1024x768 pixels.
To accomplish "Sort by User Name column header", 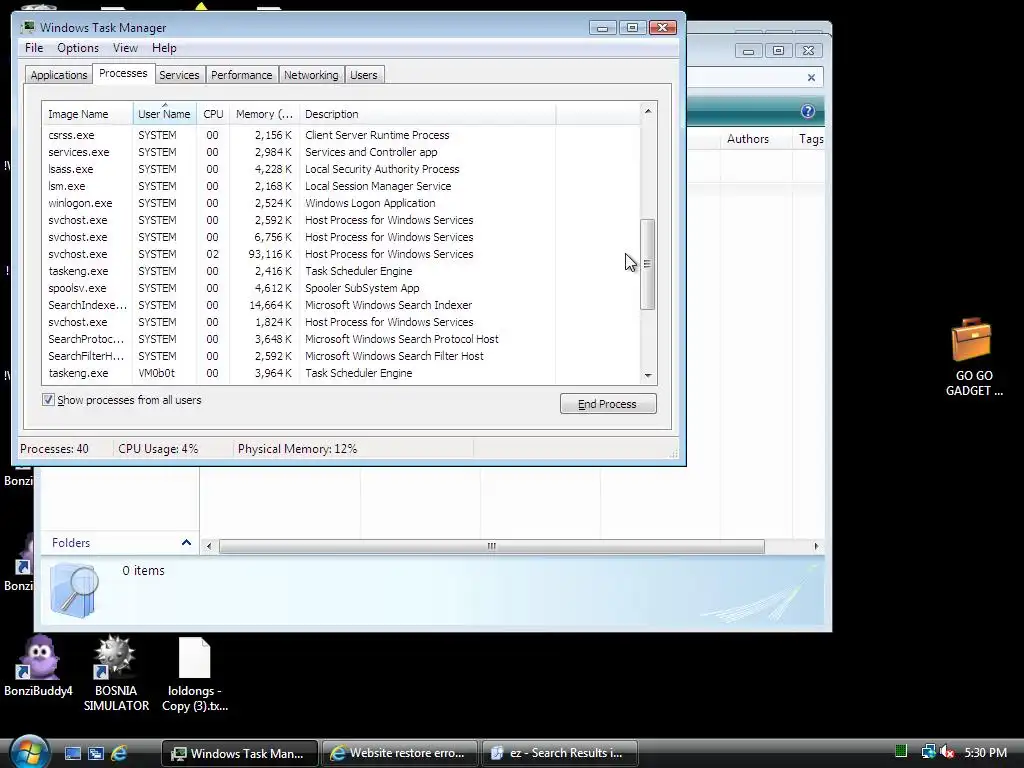I will point(164,114).
